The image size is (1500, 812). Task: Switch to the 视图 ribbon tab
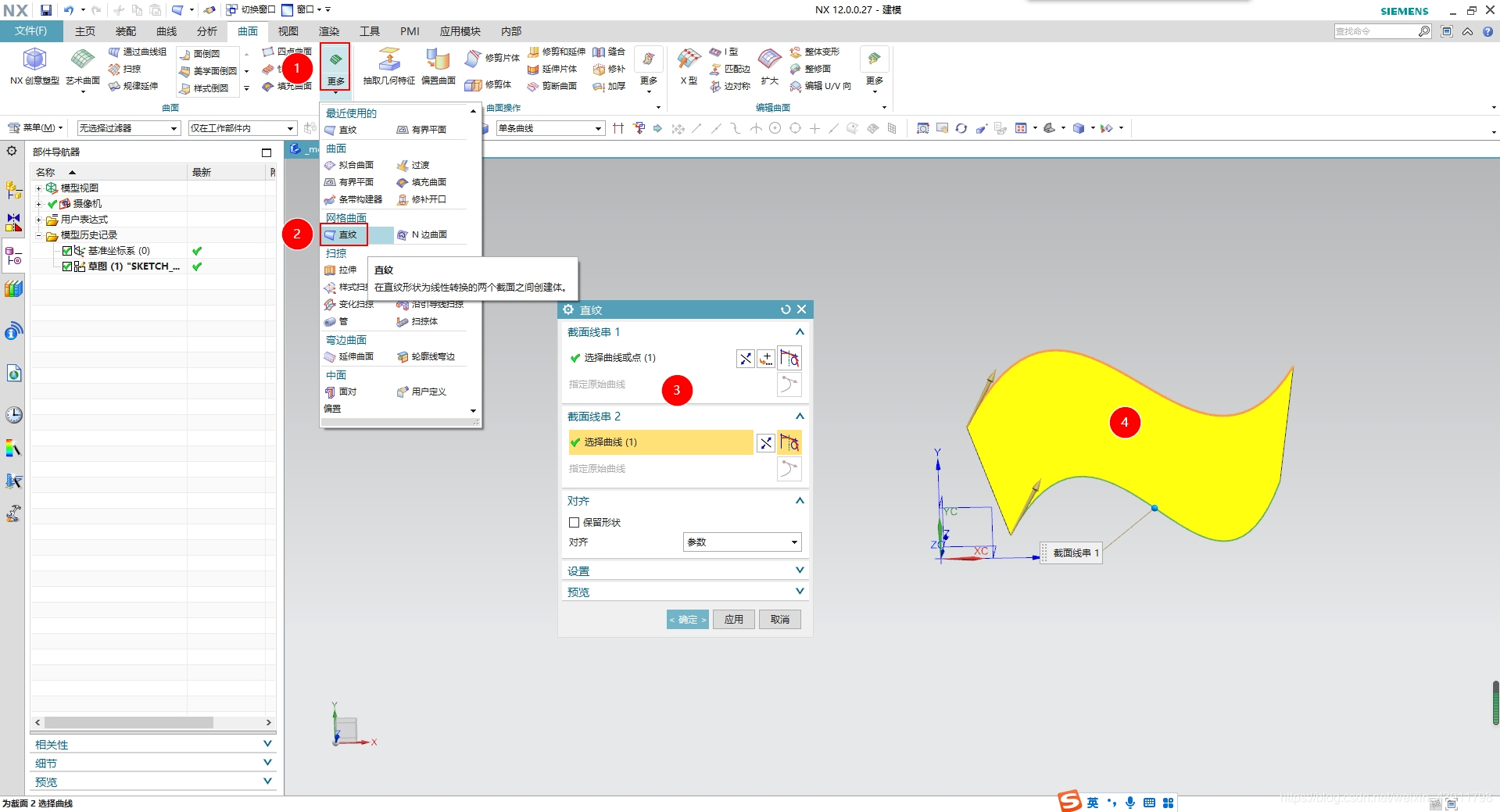tap(288, 31)
